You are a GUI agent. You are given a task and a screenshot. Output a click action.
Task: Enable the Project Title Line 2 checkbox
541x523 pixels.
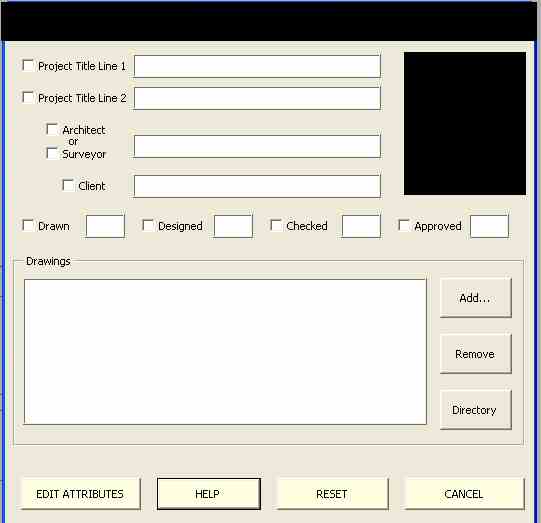point(28,97)
